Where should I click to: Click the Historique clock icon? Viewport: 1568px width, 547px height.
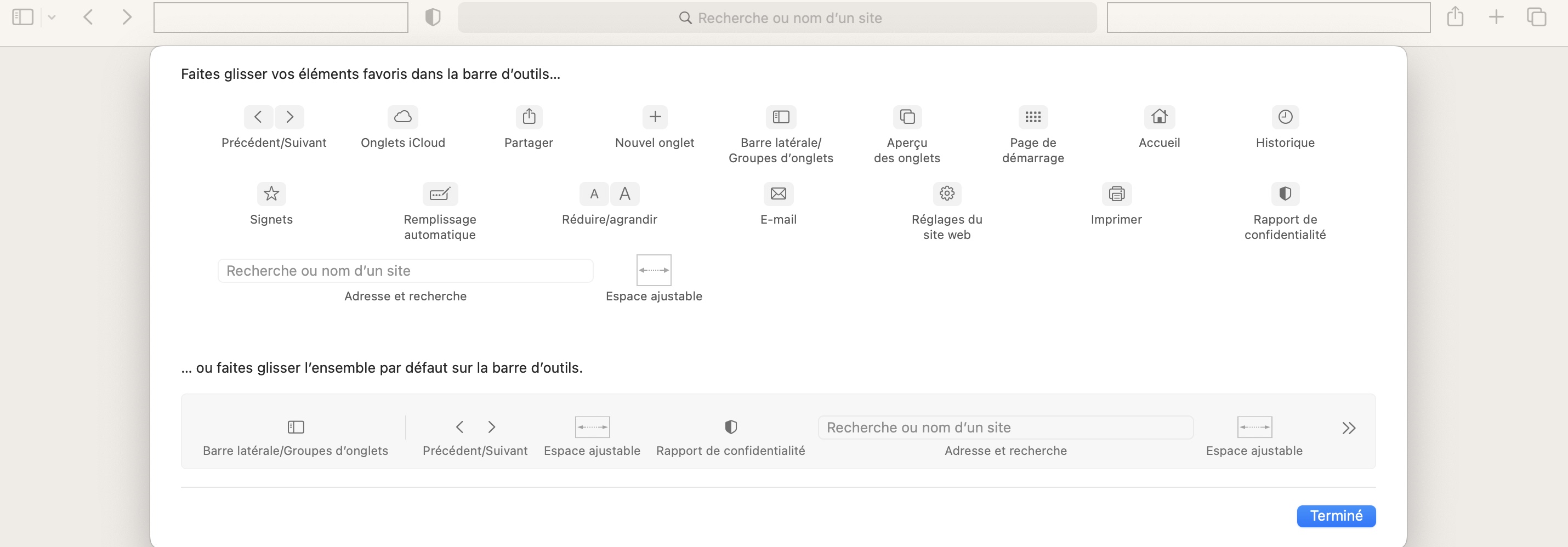(x=1285, y=117)
